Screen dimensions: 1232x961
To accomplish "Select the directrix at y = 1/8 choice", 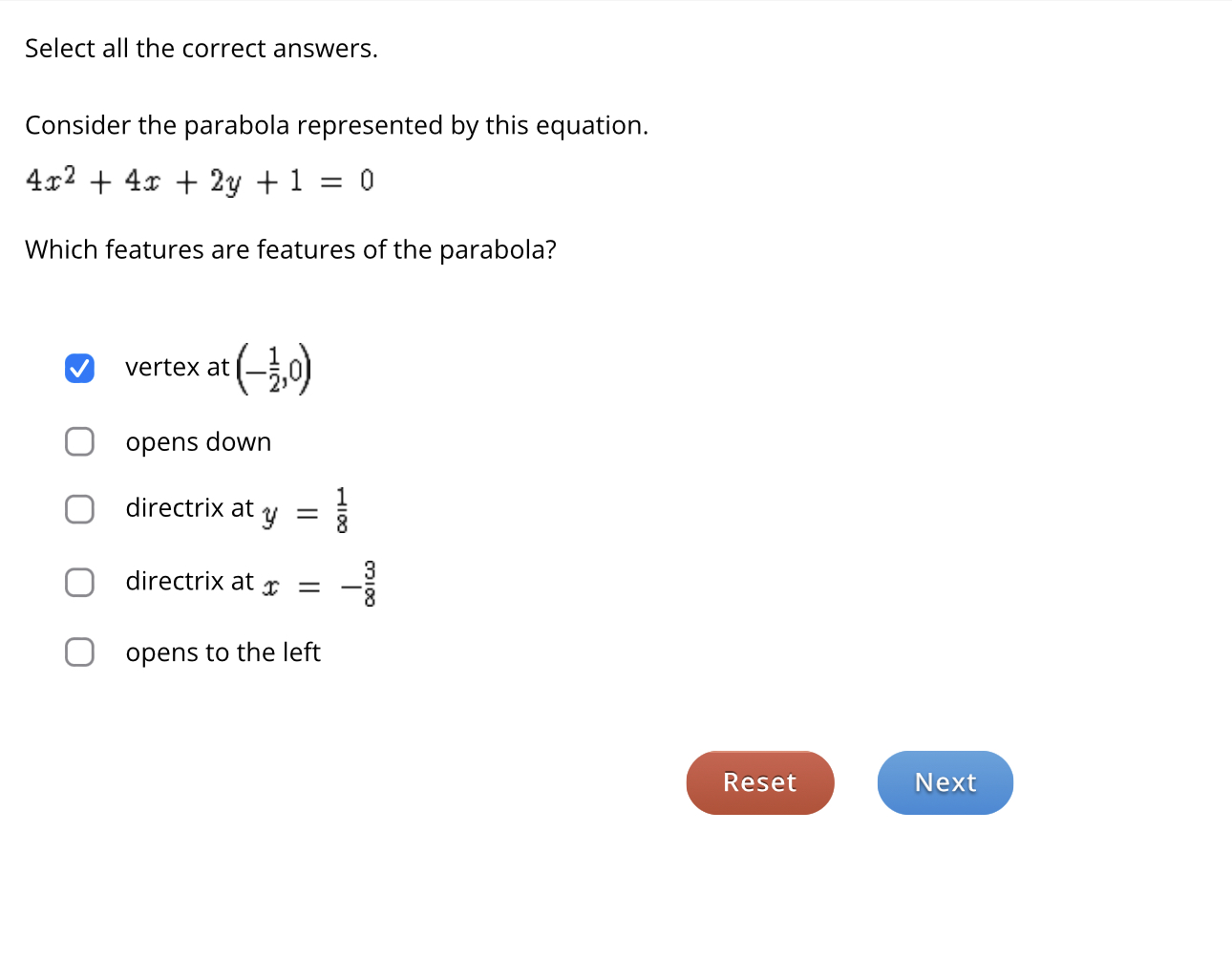I will click(79, 509).
